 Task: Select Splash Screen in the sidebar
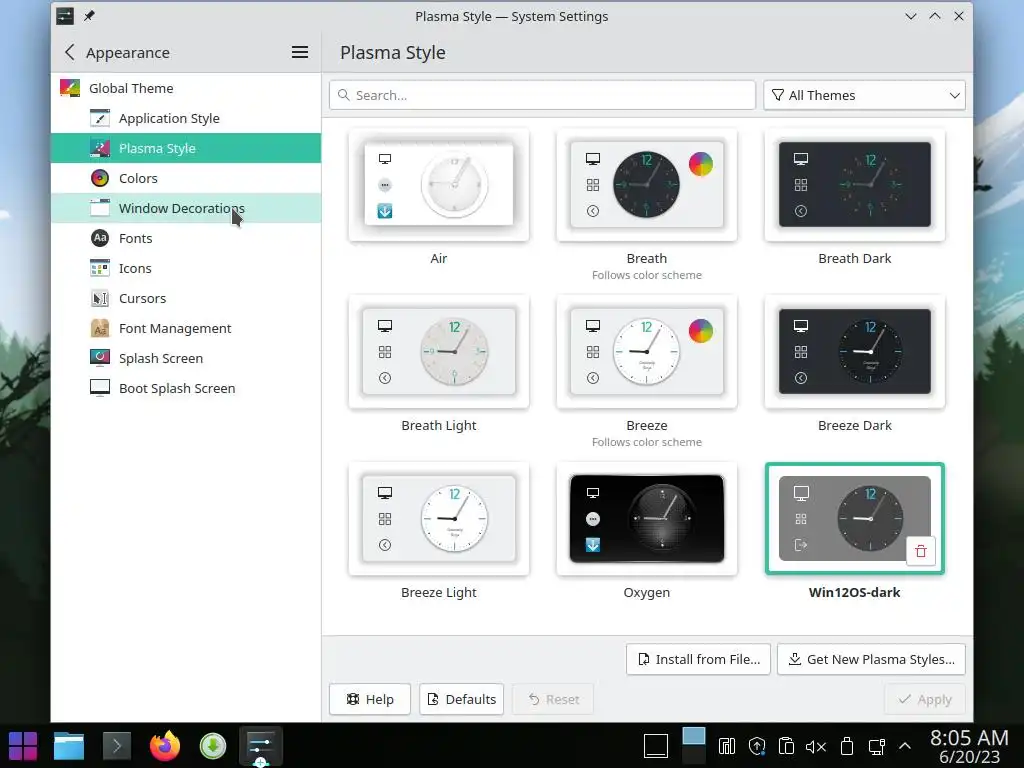[185, 359]
